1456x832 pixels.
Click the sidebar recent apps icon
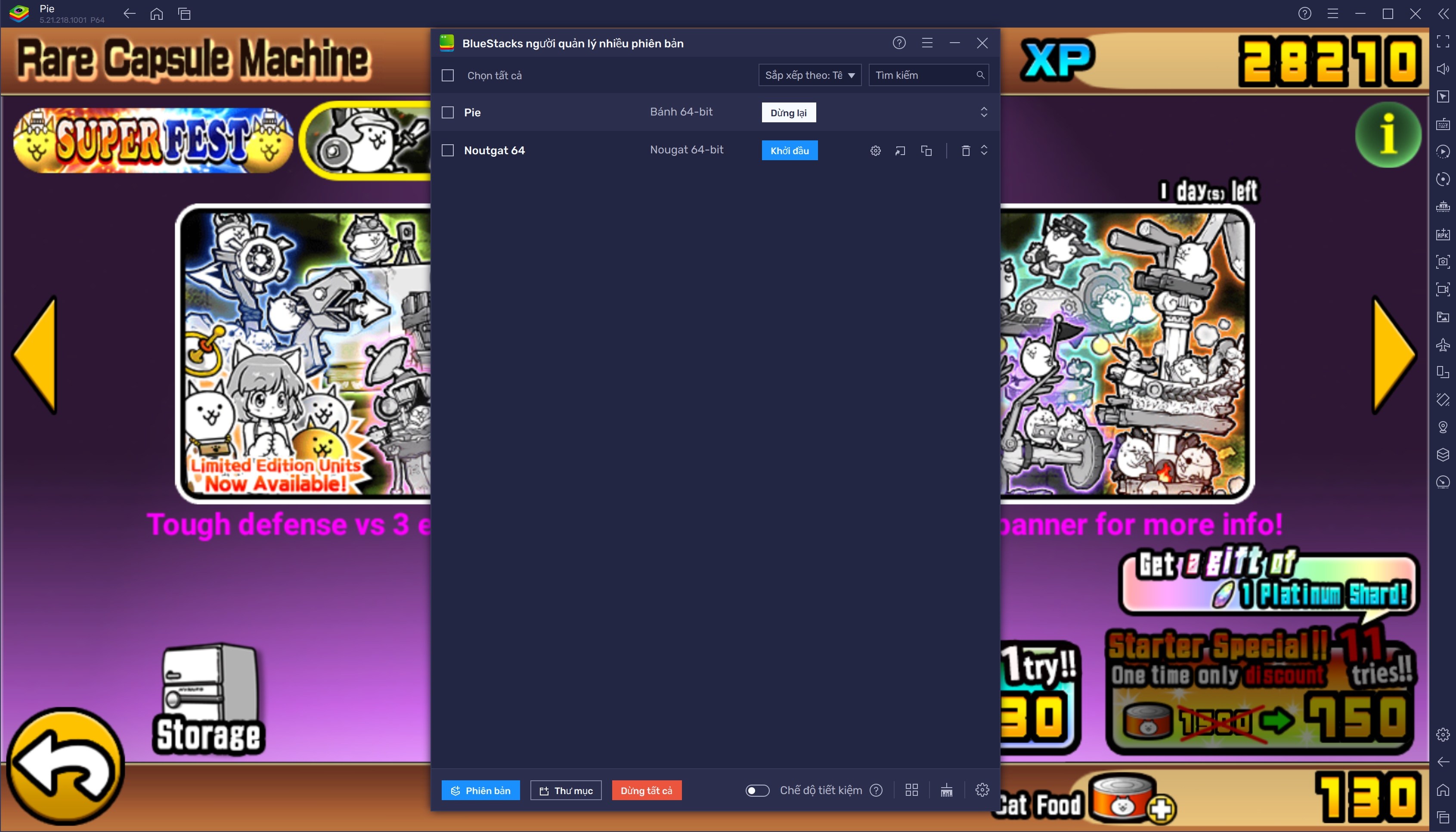pyautogui.click(x=1442, y=817)
